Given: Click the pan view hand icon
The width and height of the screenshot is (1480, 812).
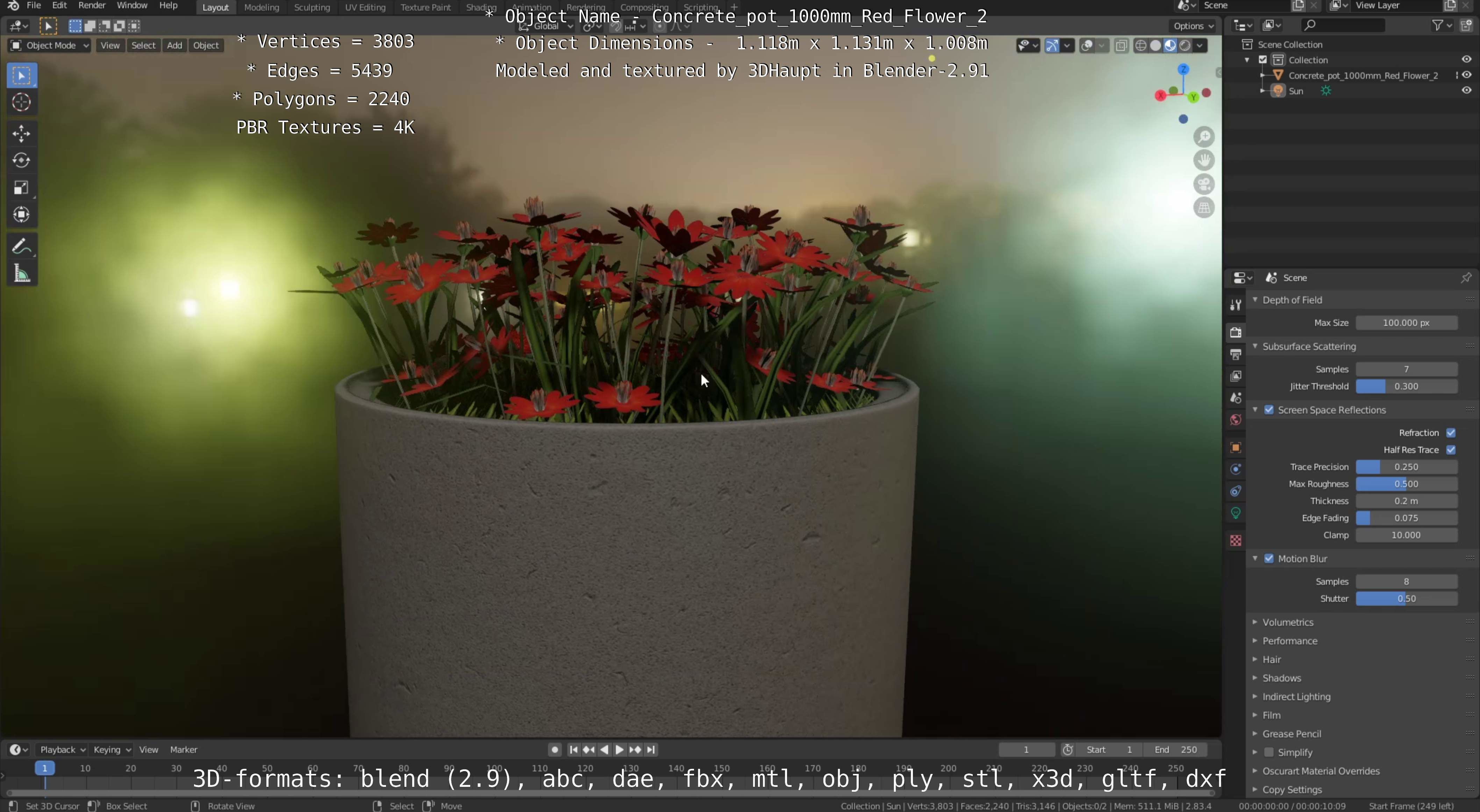Looking at the screenshot, I should tap(1204, 160).
